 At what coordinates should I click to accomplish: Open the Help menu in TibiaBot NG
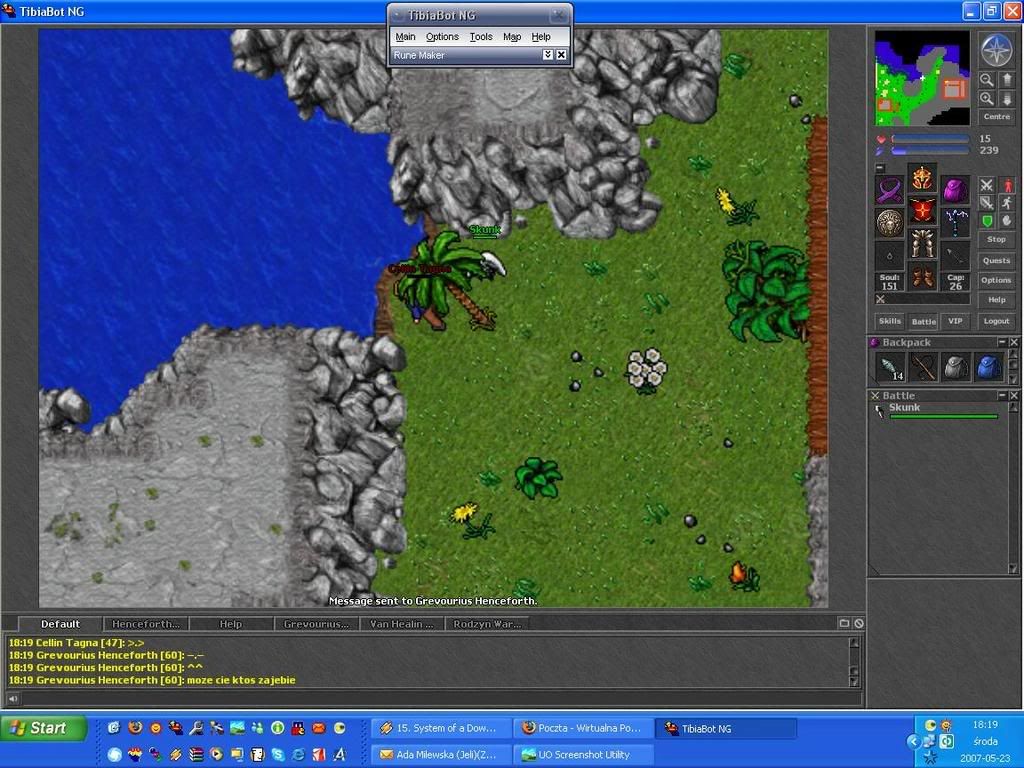[x=541, y=37]
